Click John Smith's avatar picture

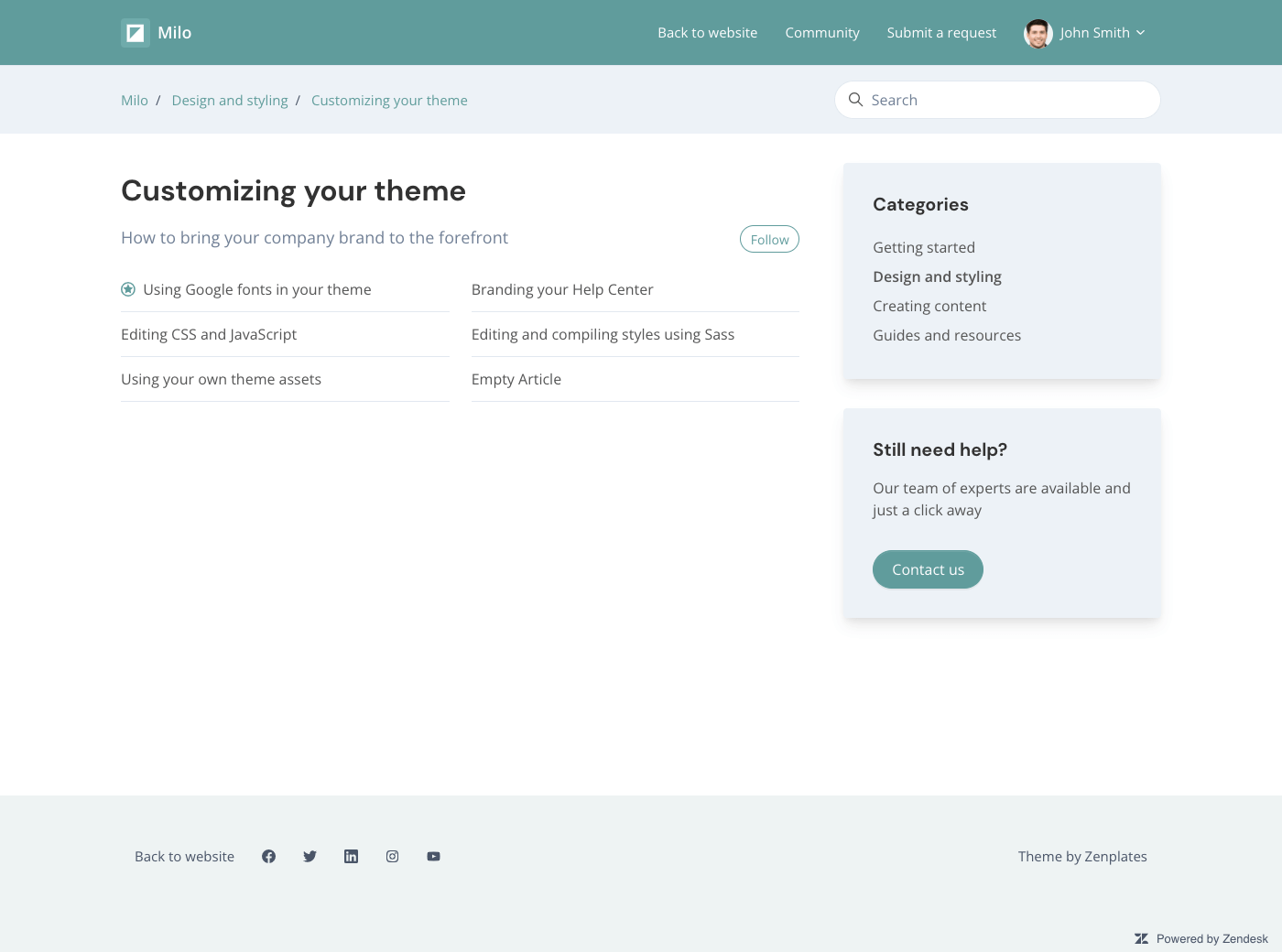click(x=1038, y=33)
